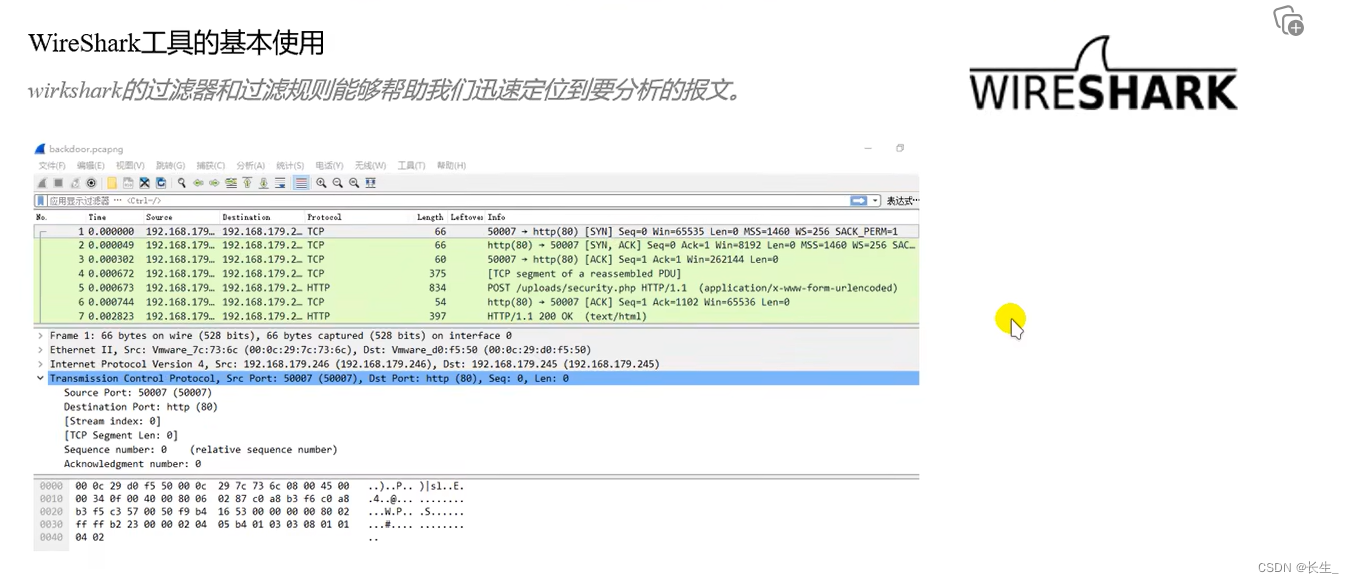Select the 'Destination Port: http (80)' line
The width and height of the screenshot is (1354, 583).
pyautogui.click(x=141, y=407)
